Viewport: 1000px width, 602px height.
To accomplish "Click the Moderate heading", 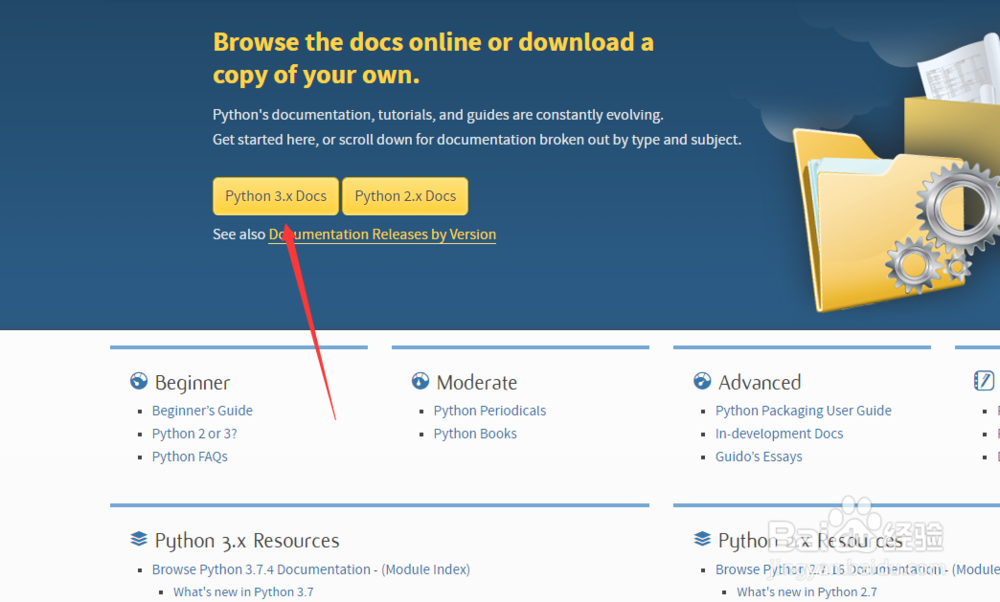I will pos(476,383).
